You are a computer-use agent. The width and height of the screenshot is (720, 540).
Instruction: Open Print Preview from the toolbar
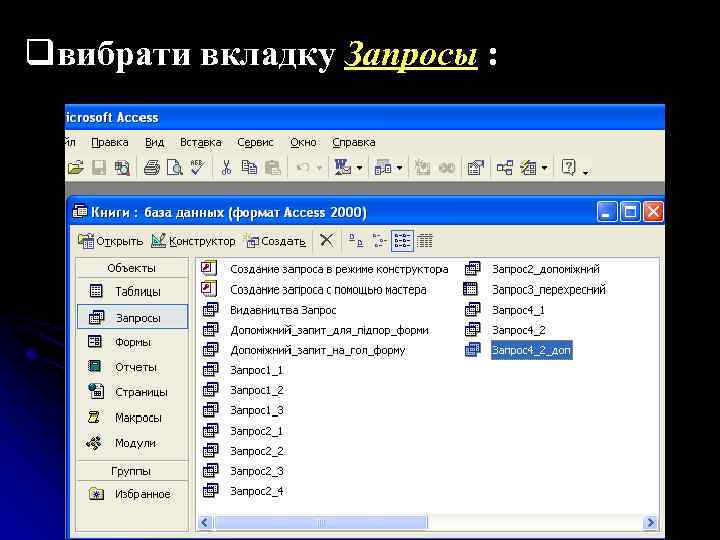click(175, 168)
